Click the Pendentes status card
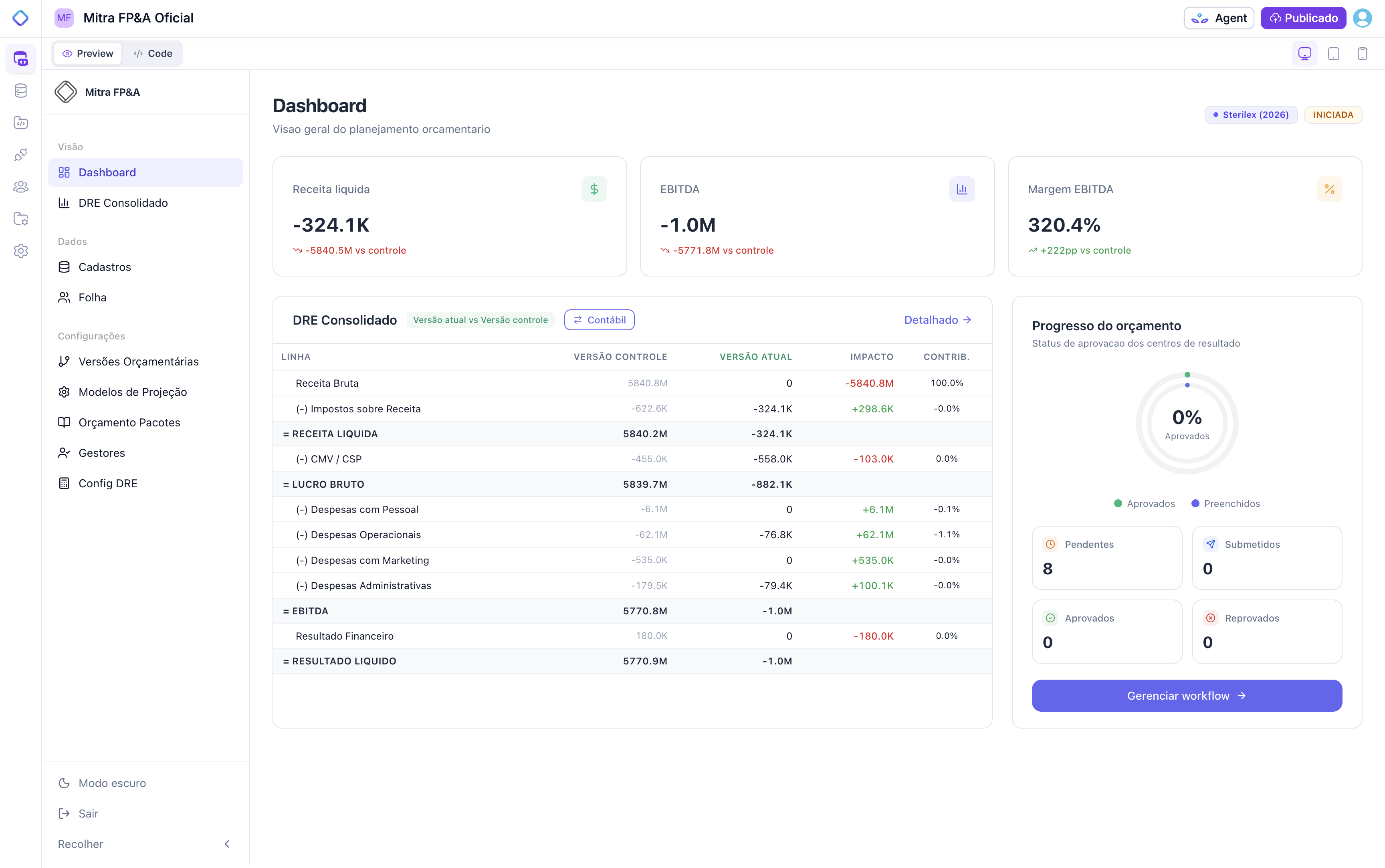 (x=1106, y=557)
